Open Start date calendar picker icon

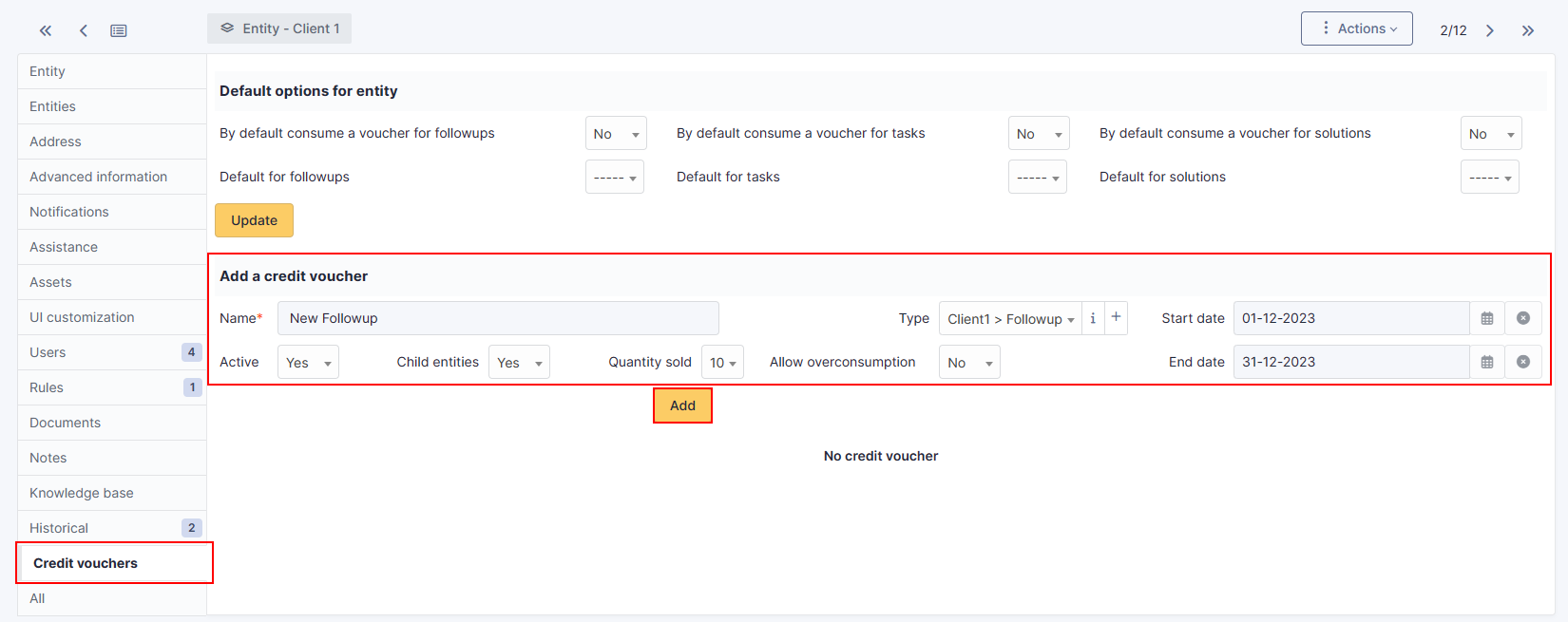pos(1487,318)
